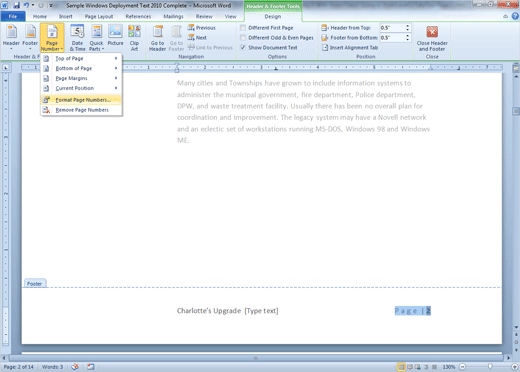Switch to the Home tab
Viewport: 520px width, 372px height.
(x=40, y=16)
